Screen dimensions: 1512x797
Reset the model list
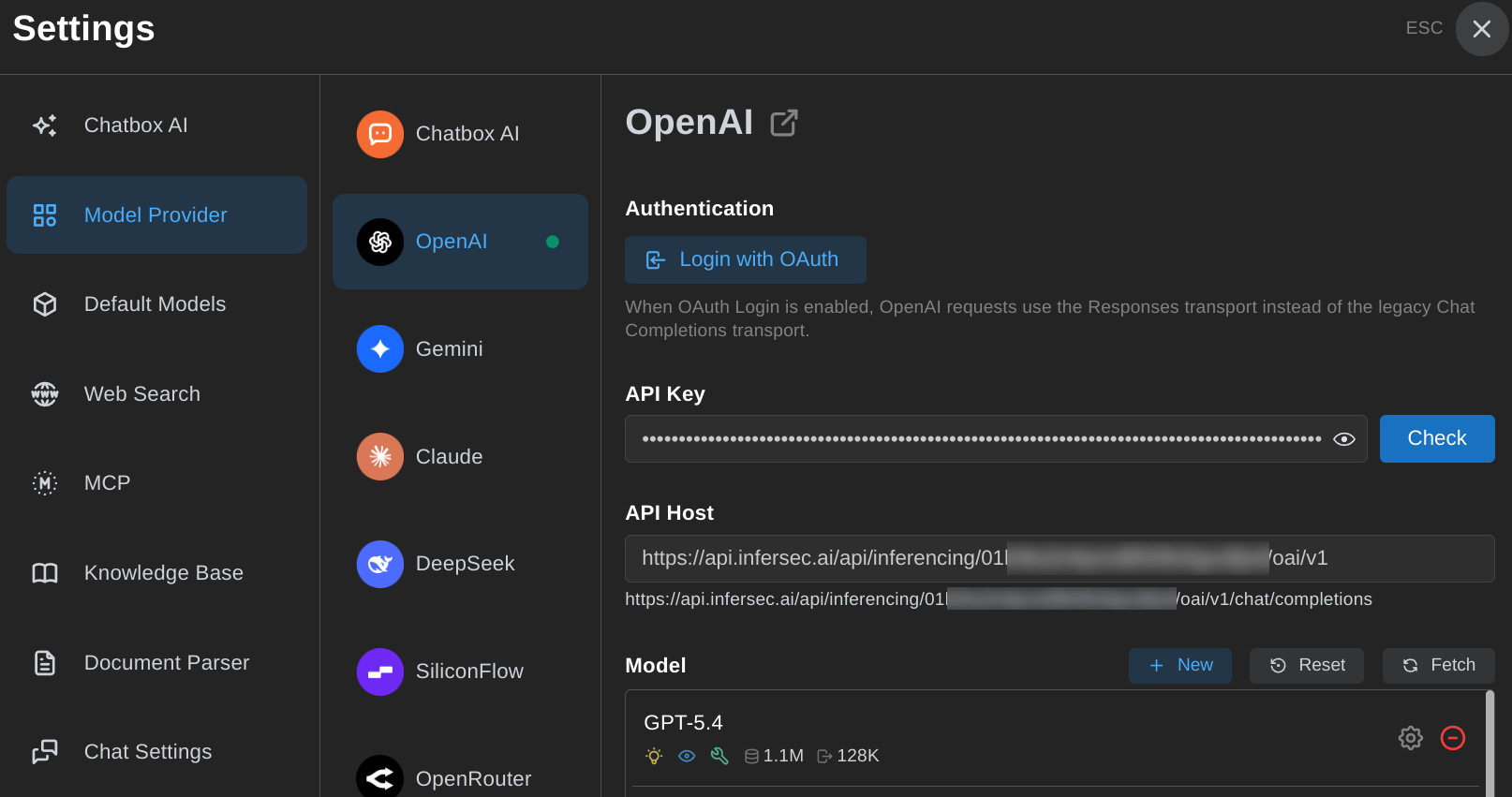[1307, 665]
